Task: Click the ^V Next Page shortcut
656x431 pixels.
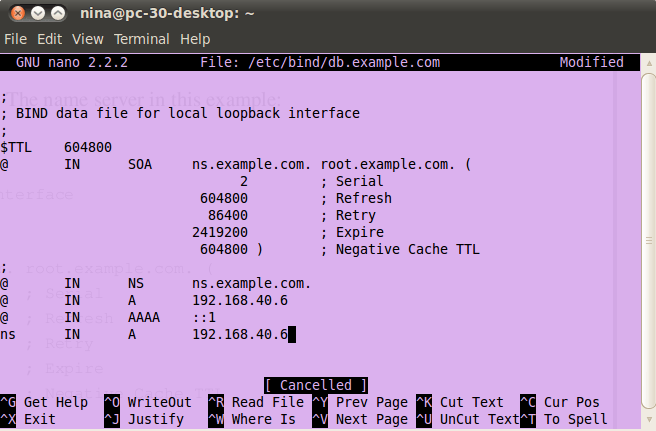Action: coord(360,420)
